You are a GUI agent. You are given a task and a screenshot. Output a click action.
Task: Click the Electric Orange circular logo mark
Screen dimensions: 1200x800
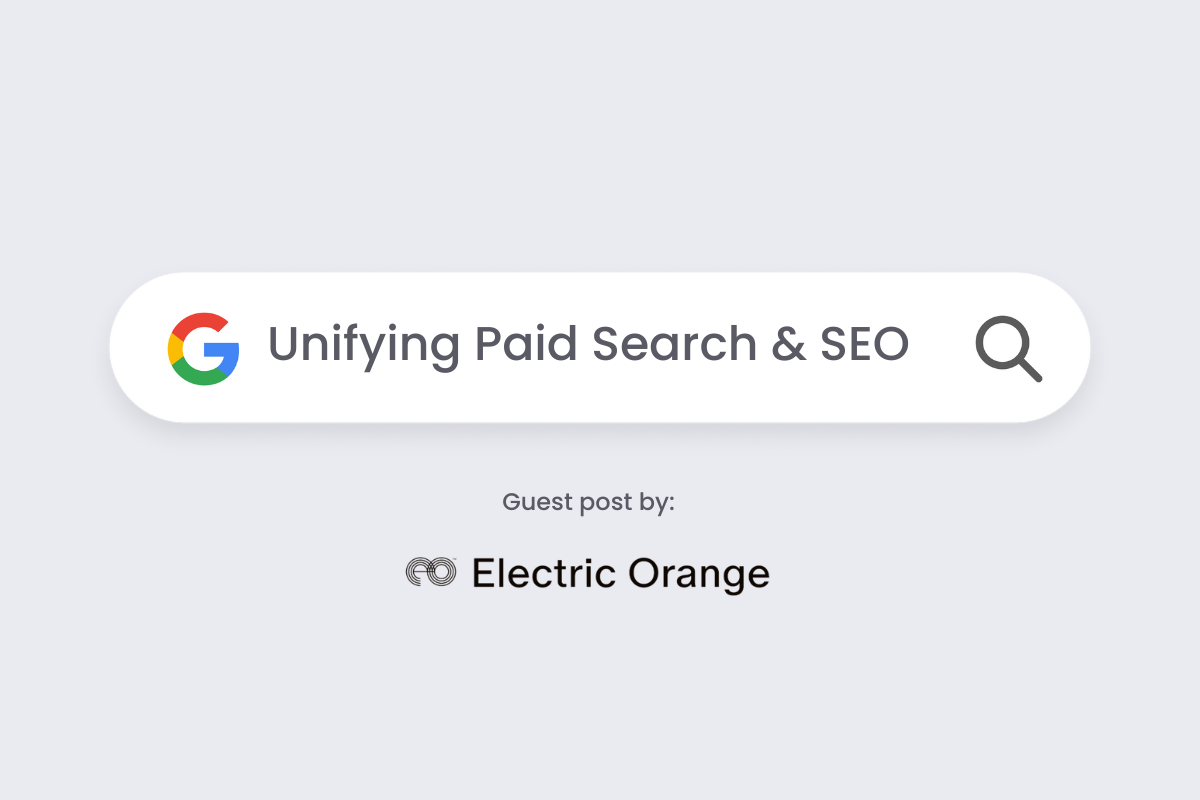[x=431, y=572]
